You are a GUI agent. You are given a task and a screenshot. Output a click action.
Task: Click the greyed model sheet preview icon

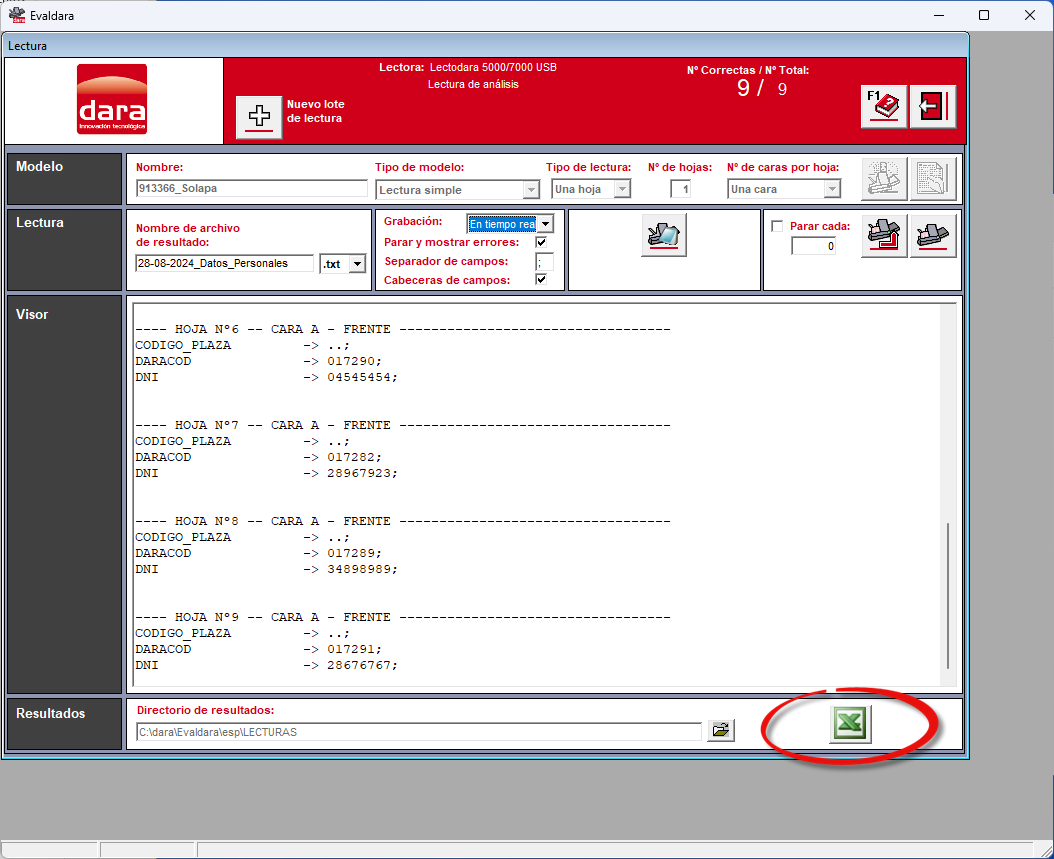933,179
